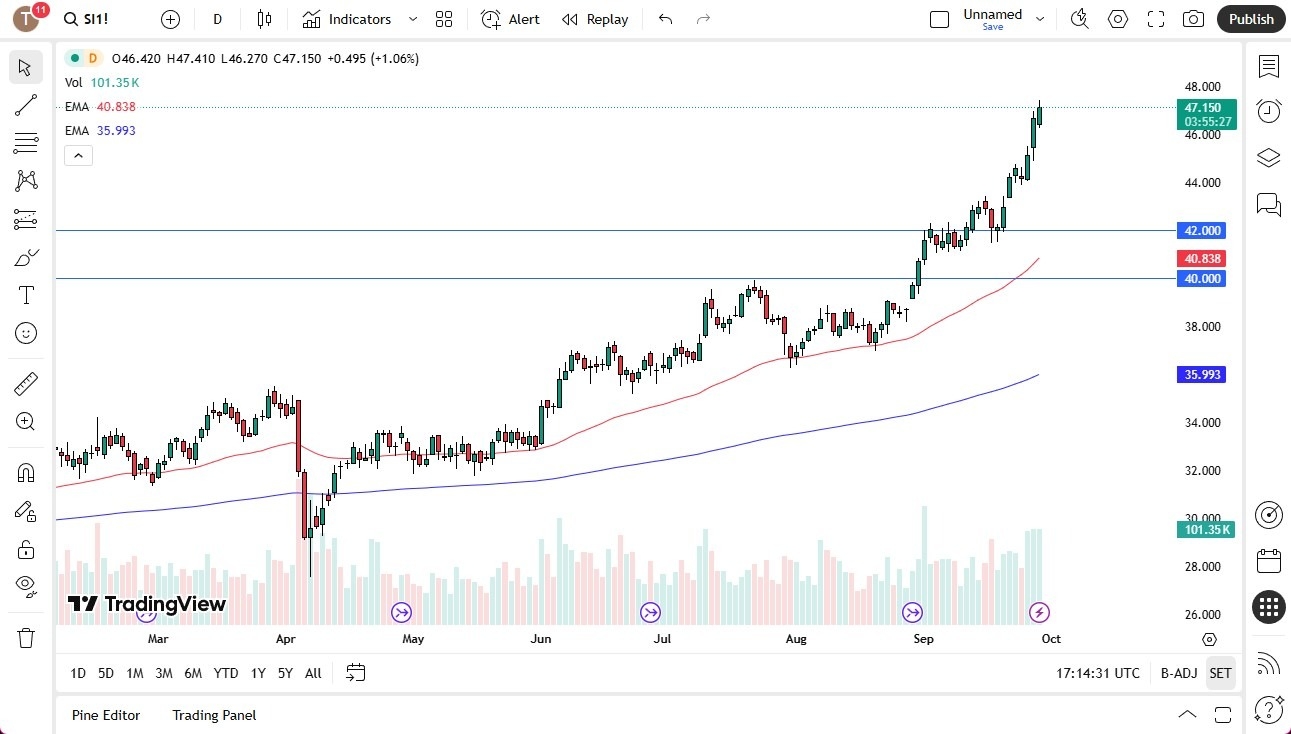Collapse the indicator legend with the chevron
This screenshot has height=734, width=1291.
coord(78,155)
